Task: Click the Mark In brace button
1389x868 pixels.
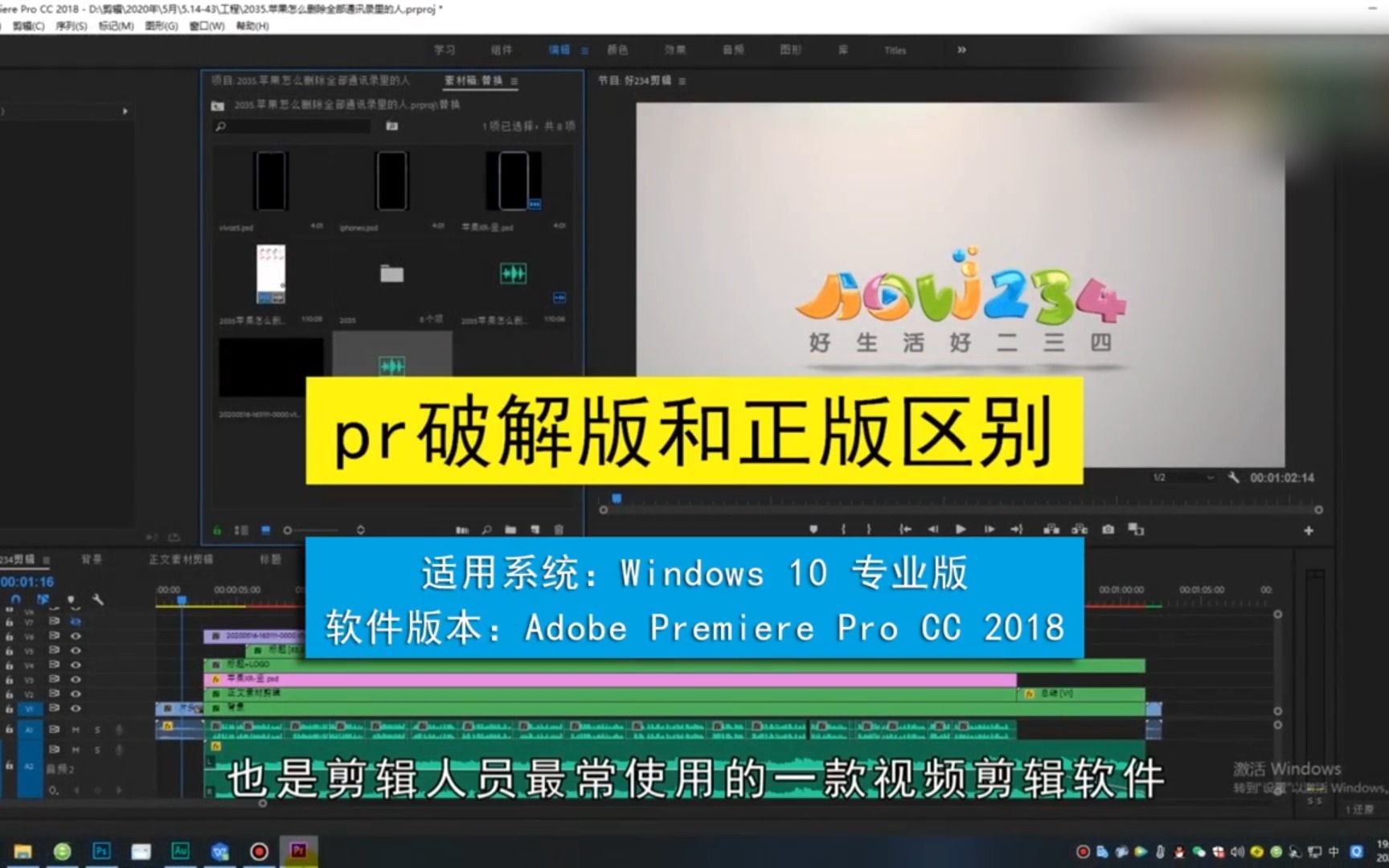Action: click(x=843, y=529)
